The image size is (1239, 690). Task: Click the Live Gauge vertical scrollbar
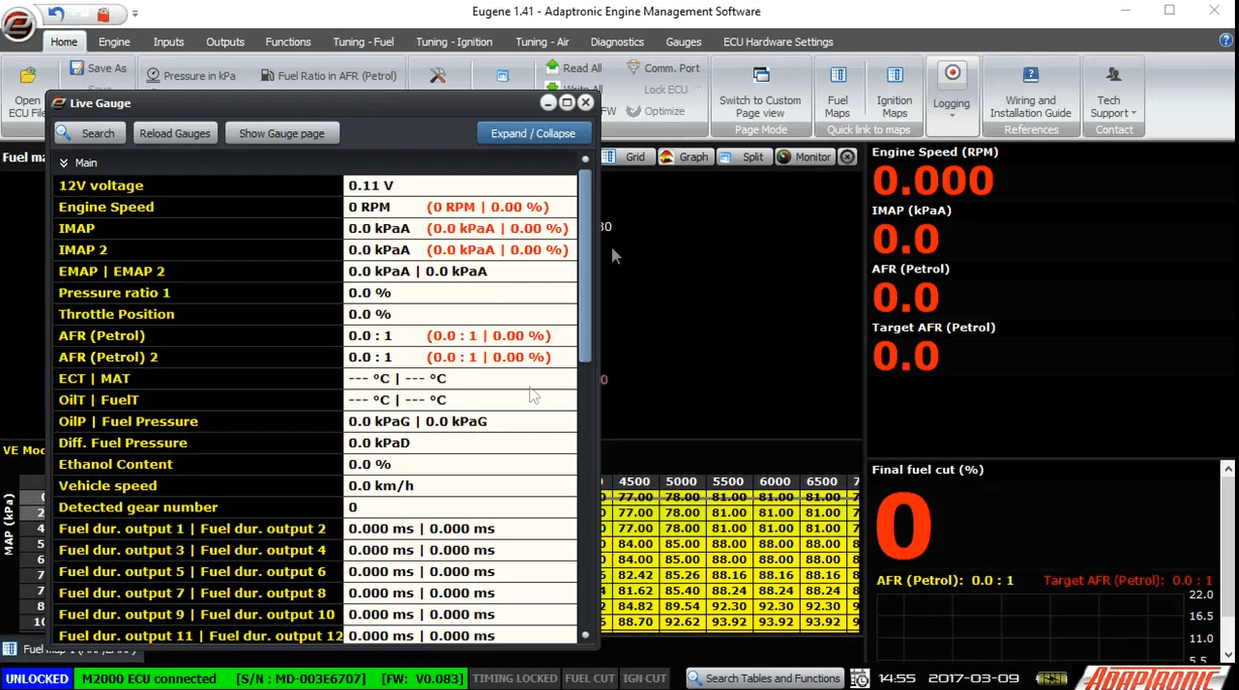click(x=585, y=266)
